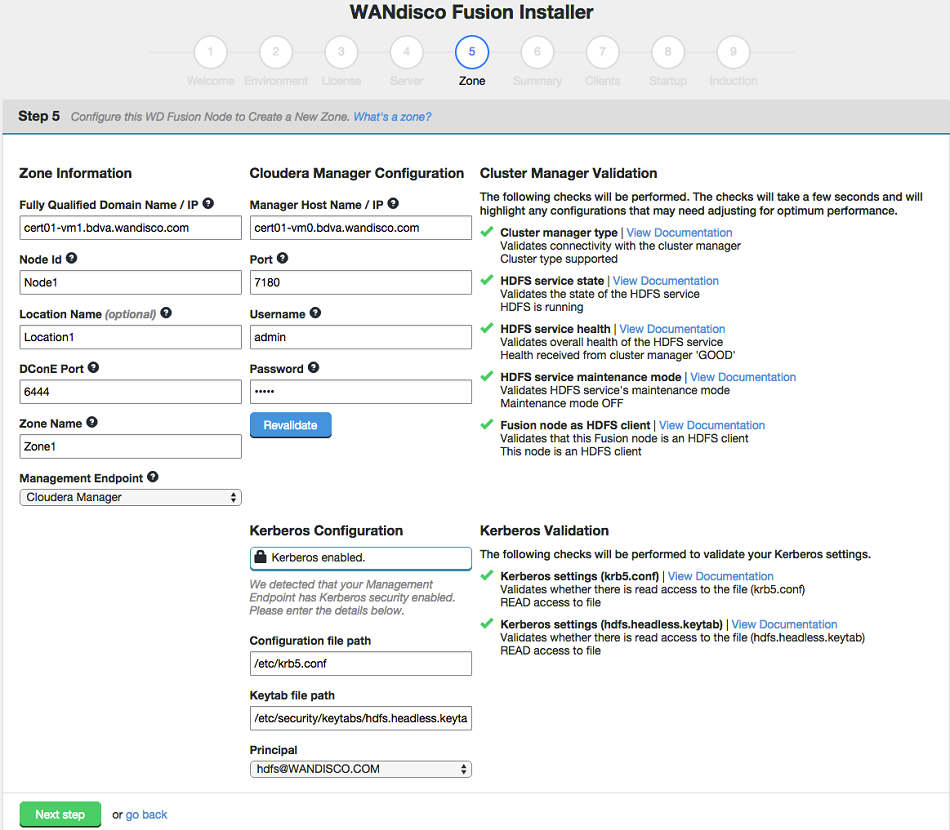Click the Zone Name help icon

click(91, 422)
